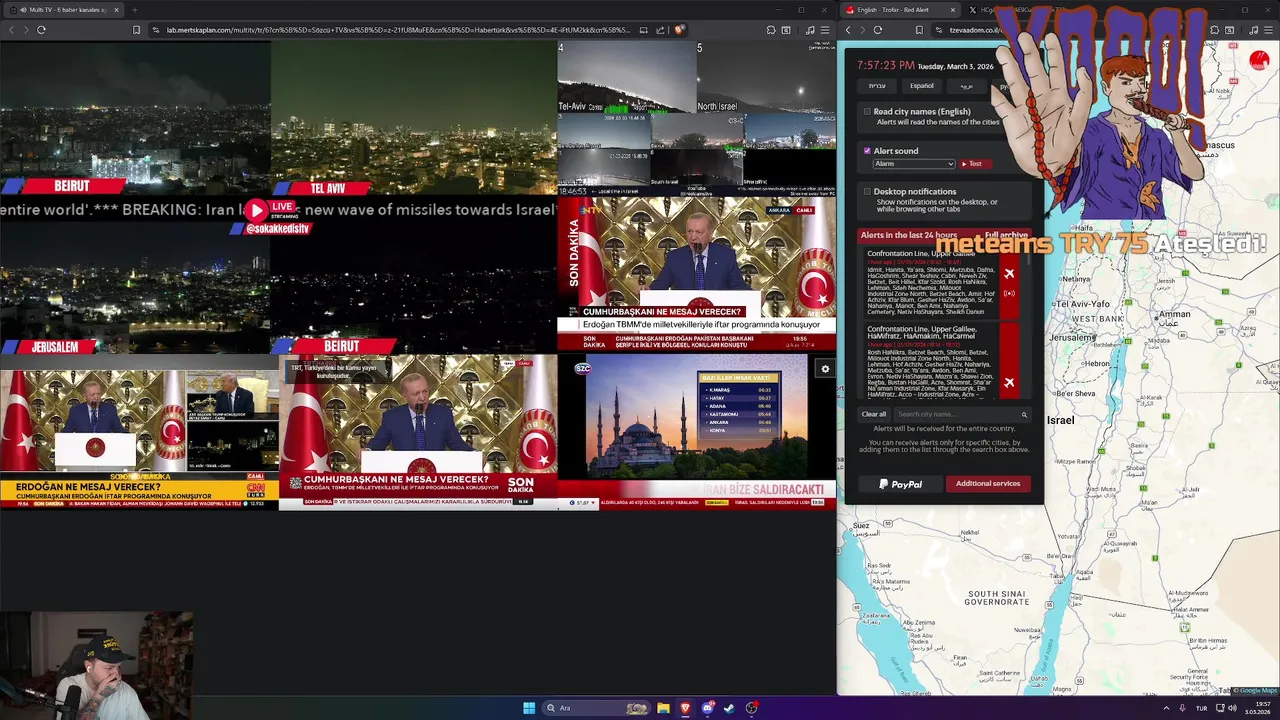1280x720 pixels.
Task: Enable Desktop notifications checkbox
Action: click(867, 191)
